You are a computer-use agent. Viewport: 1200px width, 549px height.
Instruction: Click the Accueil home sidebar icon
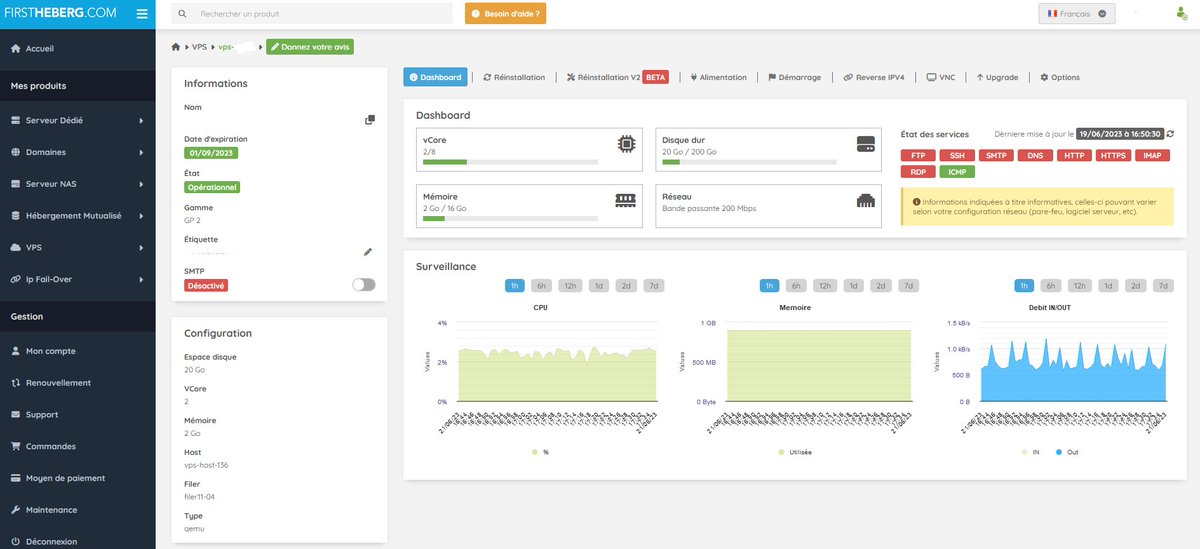15,48
